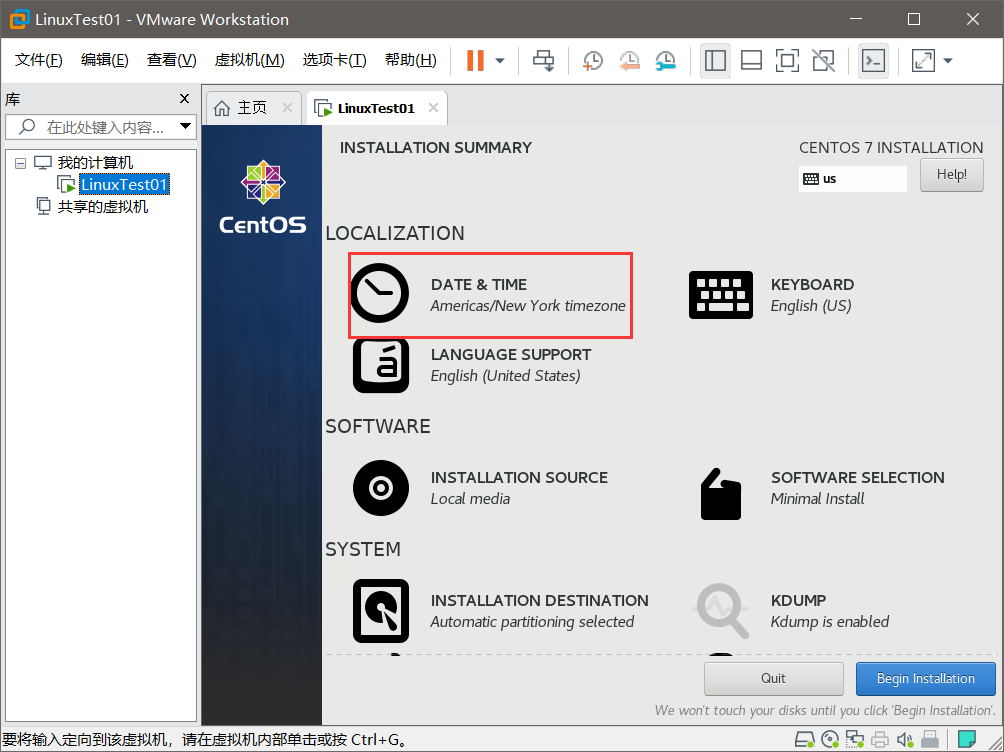The width and height of the screenshot is (1004, 752).
Task: Open the power options dropdown arrow
Action: (500, 61)
